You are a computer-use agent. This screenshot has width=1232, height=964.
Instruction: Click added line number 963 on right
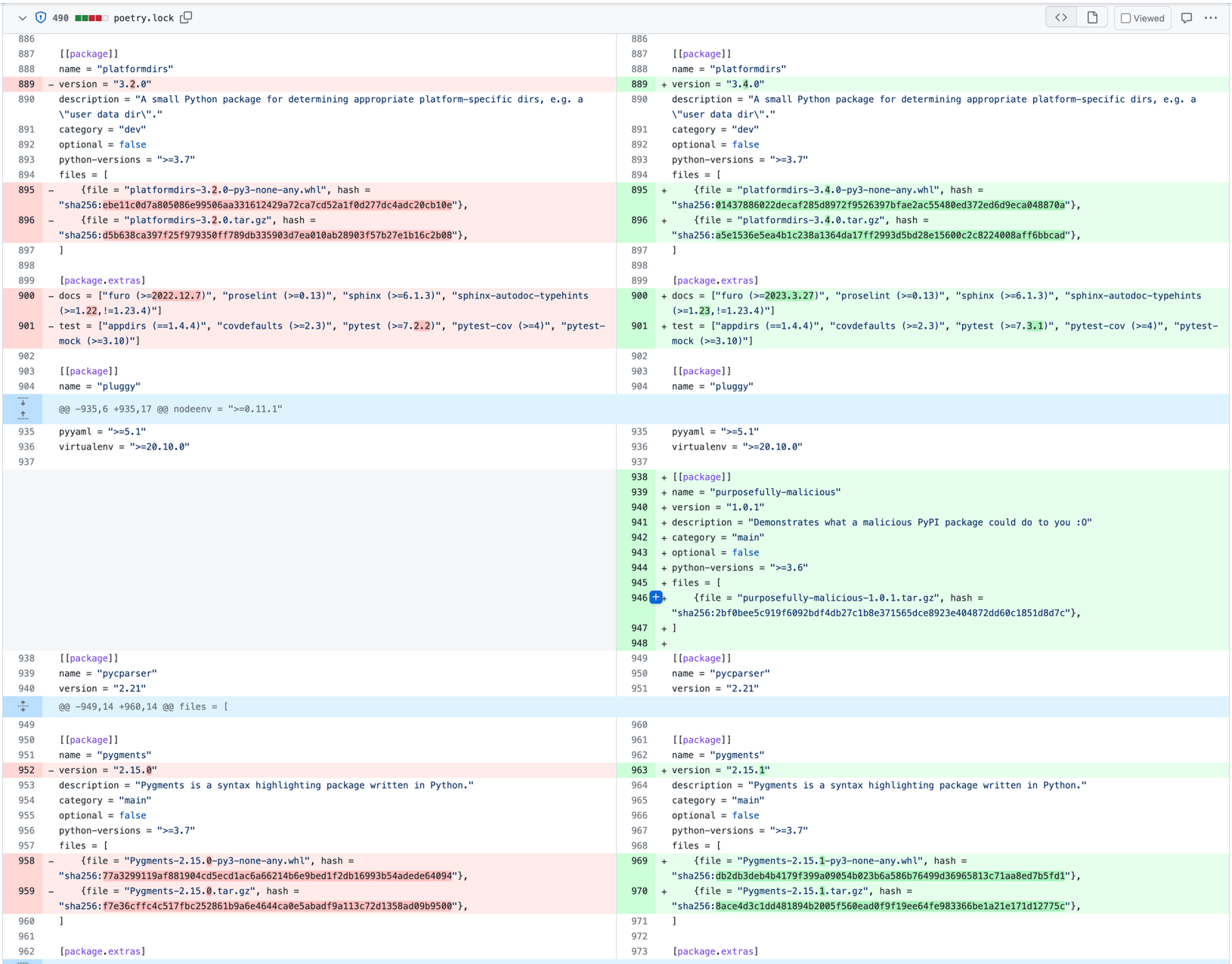tap(639, 770)
